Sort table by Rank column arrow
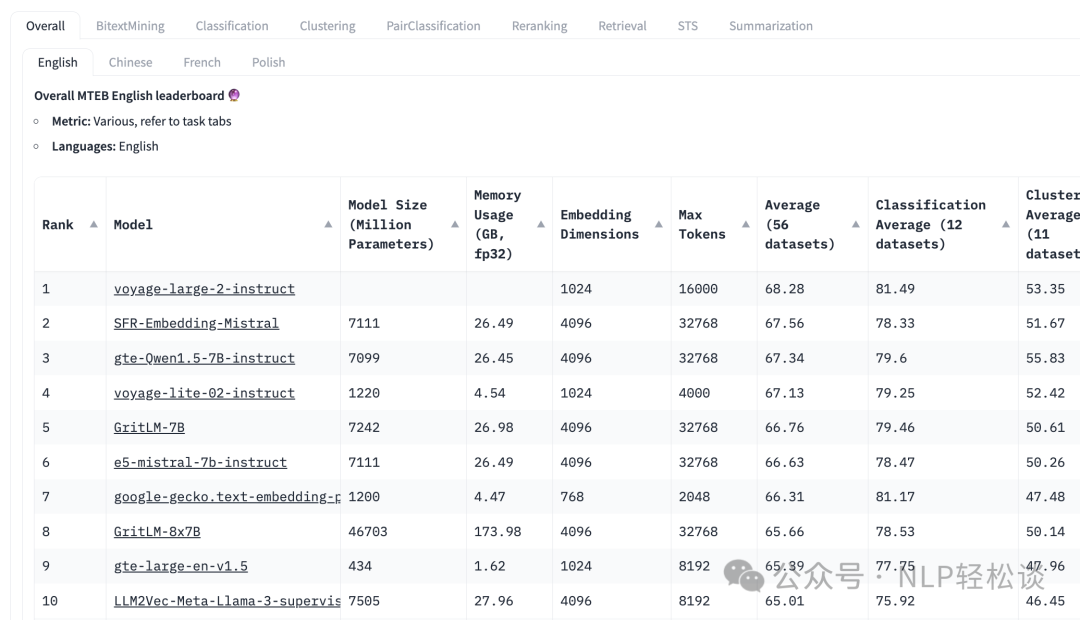 (x=94, y=225)
